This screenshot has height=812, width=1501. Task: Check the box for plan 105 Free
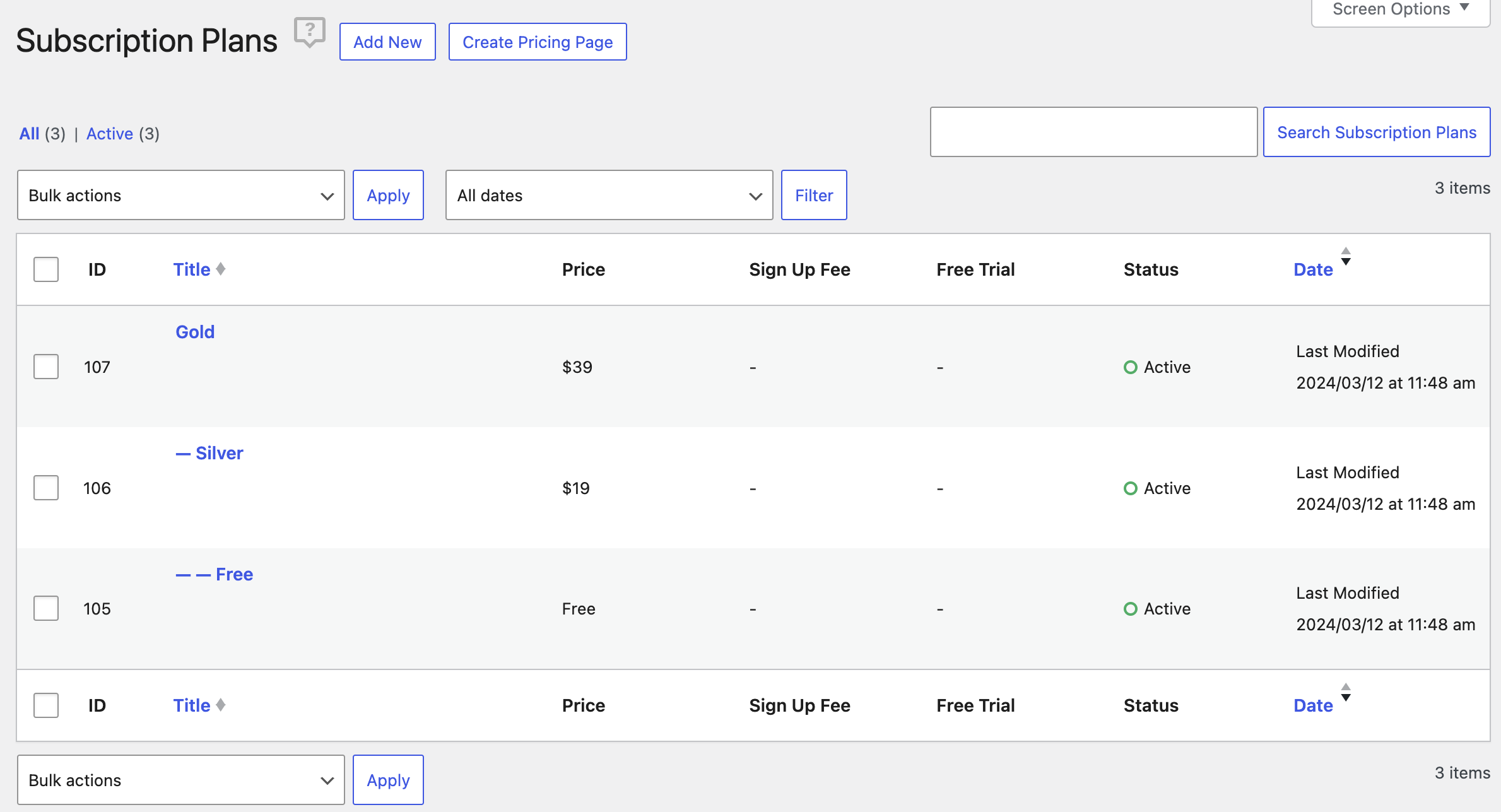tap(46, 608)
